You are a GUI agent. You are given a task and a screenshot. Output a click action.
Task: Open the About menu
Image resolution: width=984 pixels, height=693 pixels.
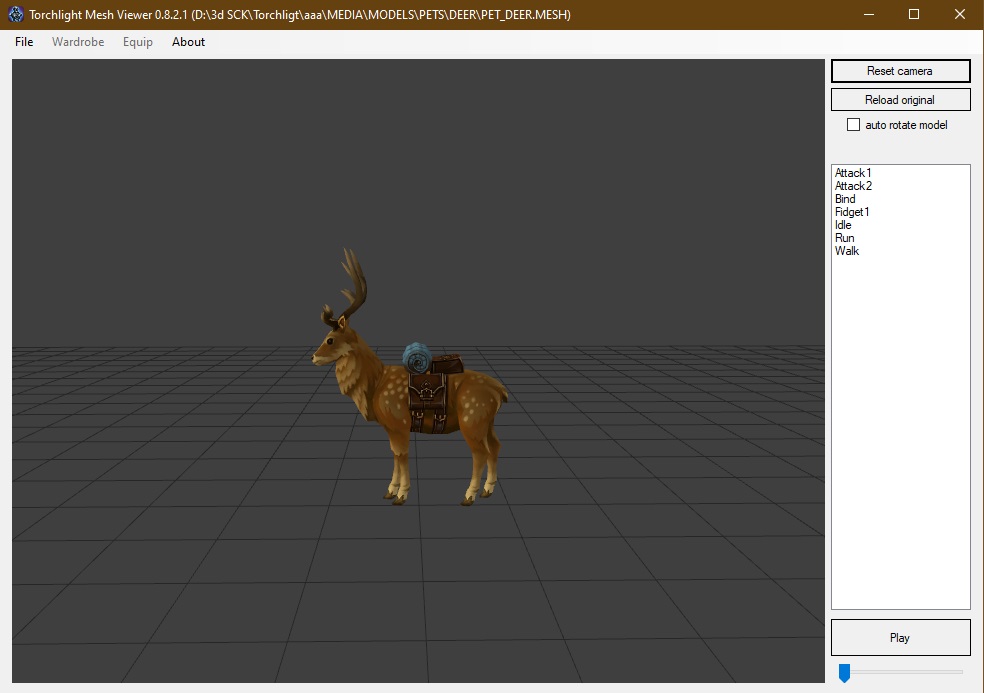tap(188, 42)
